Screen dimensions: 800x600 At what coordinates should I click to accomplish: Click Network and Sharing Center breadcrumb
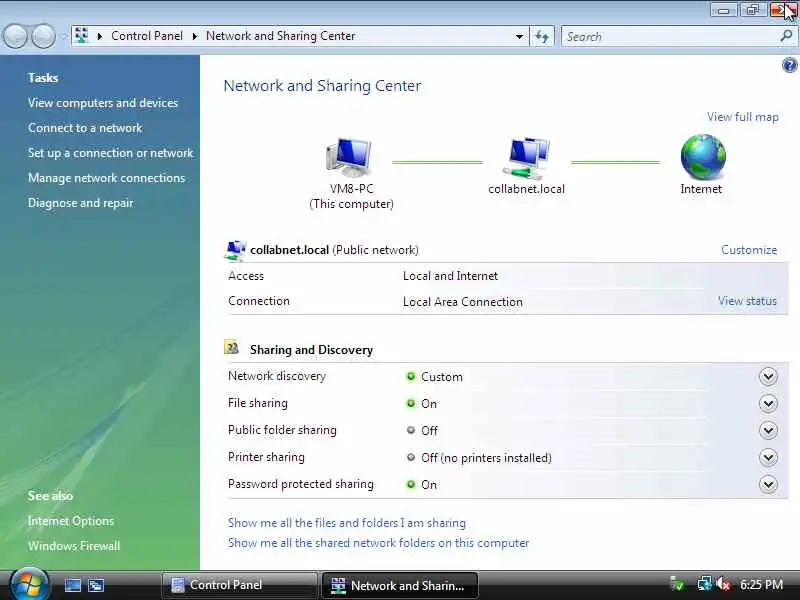tap(281, 36)
